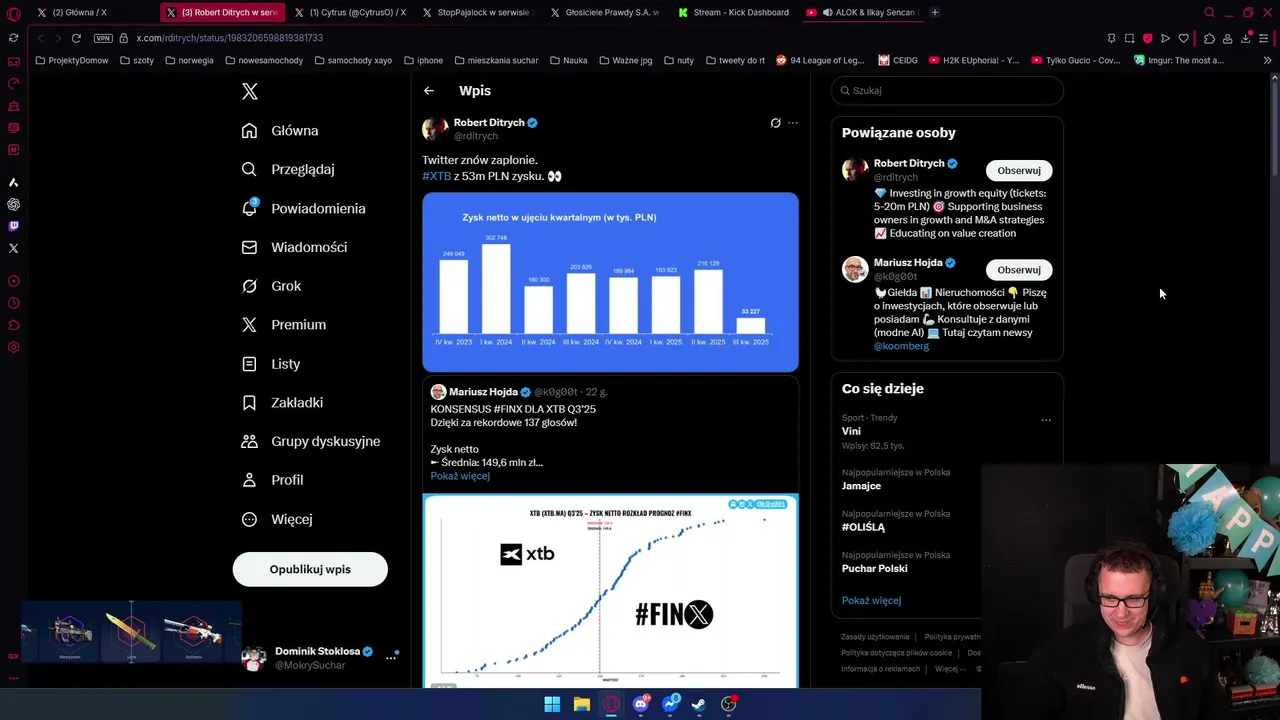
Task: Open the mieszkania suchar bookmark folder
Action: [495, 61]
